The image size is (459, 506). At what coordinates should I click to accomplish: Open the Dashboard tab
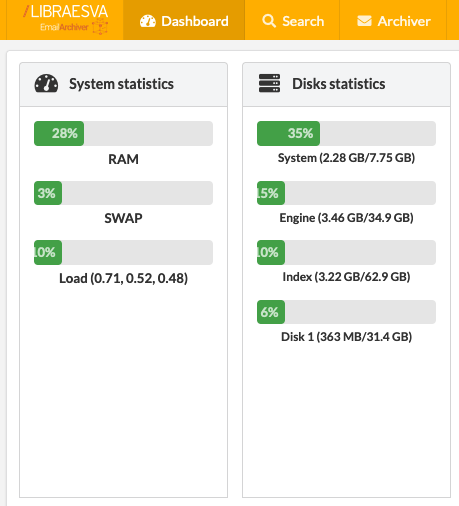point(184,20)
